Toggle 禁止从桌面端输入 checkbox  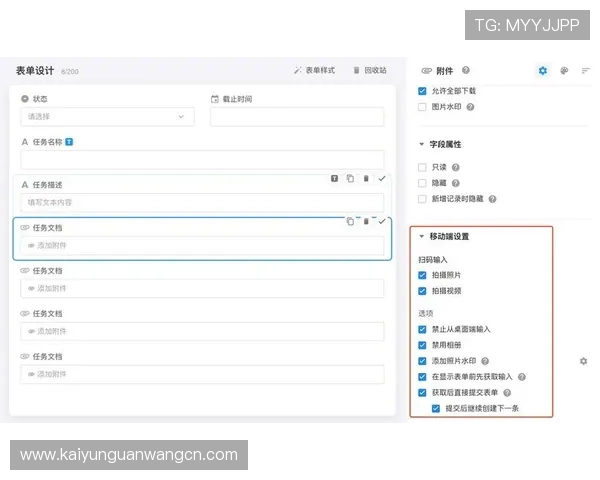click(x=422, y=329)
